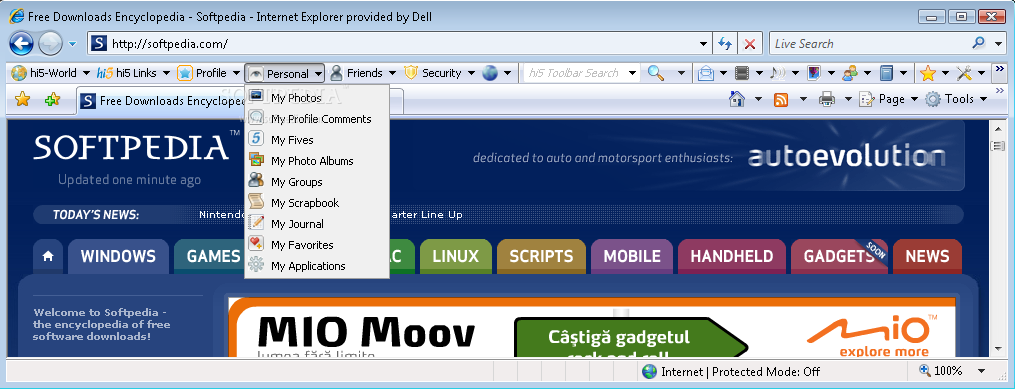The width and height of the screenshot is (1015, 389).
Task: Click the Live Search magnifier icon
Action: [x=979, y=43]
